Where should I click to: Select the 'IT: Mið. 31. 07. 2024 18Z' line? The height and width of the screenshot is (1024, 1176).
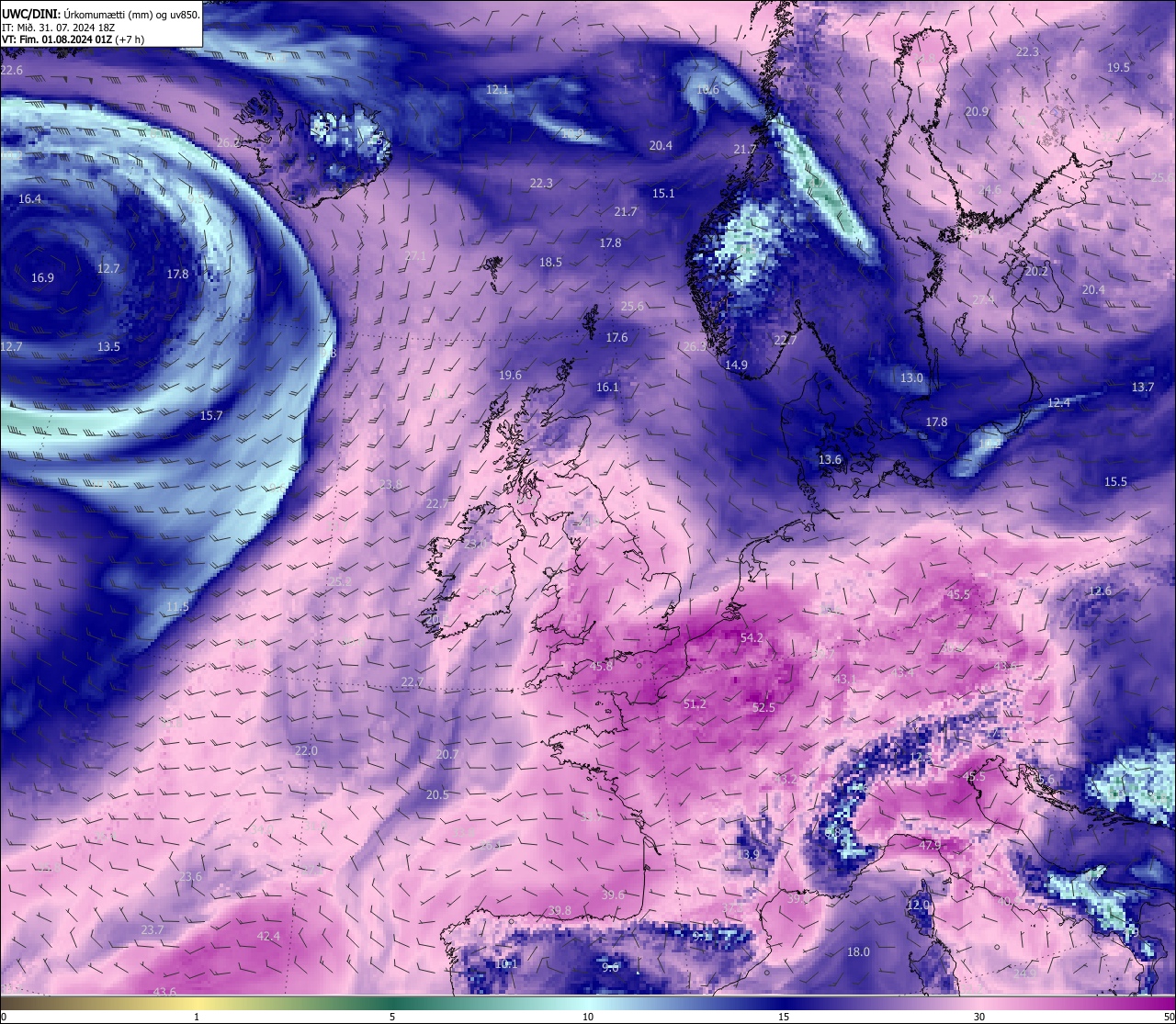tap(58, 28)
